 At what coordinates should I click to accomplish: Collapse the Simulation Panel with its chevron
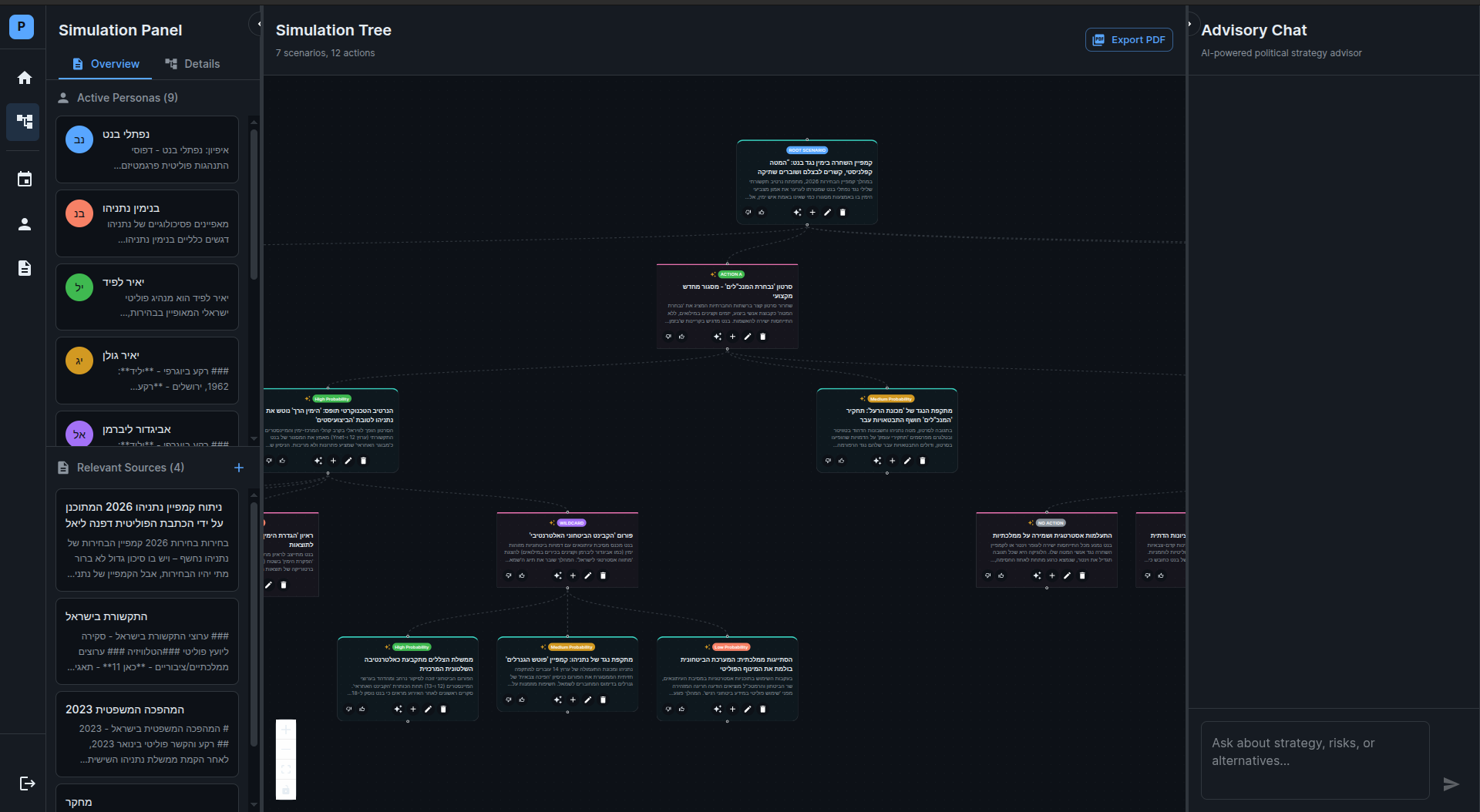(x=259, y=24)
